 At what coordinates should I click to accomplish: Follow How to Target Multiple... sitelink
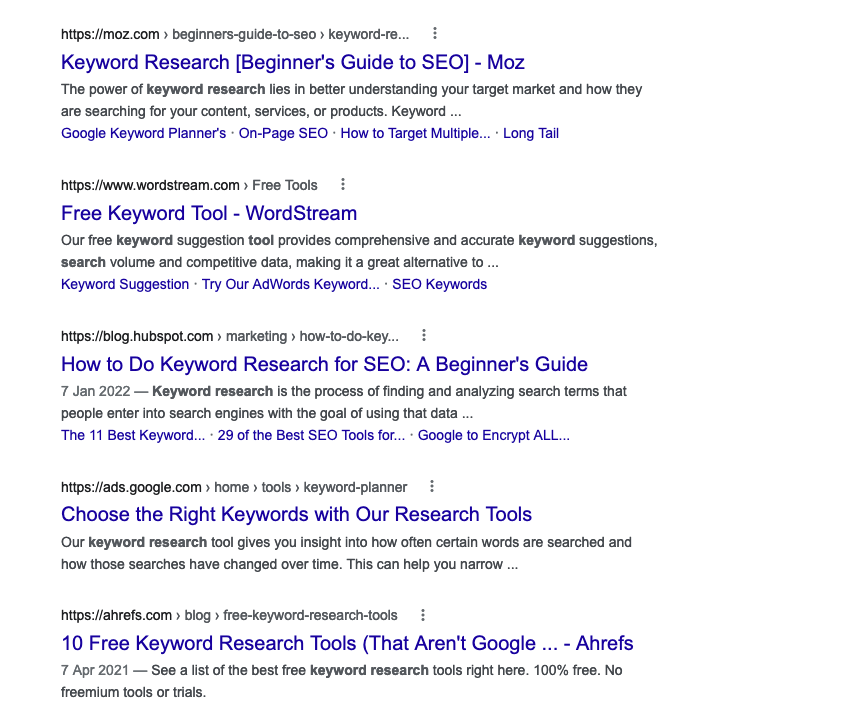pyautogui.click(x=415, y=133)
